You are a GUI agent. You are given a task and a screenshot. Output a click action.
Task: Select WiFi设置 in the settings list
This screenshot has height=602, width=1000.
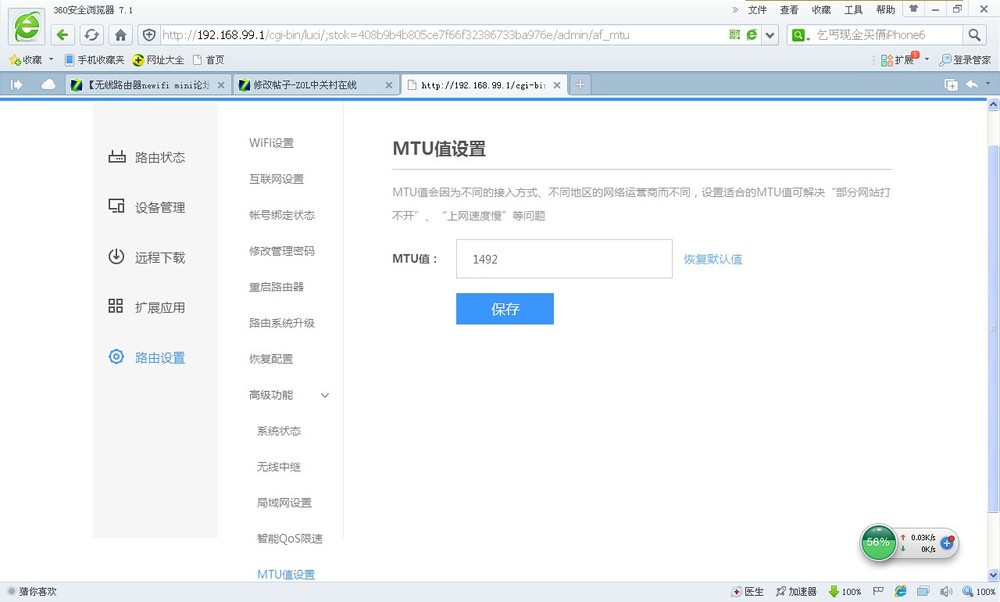271,143
